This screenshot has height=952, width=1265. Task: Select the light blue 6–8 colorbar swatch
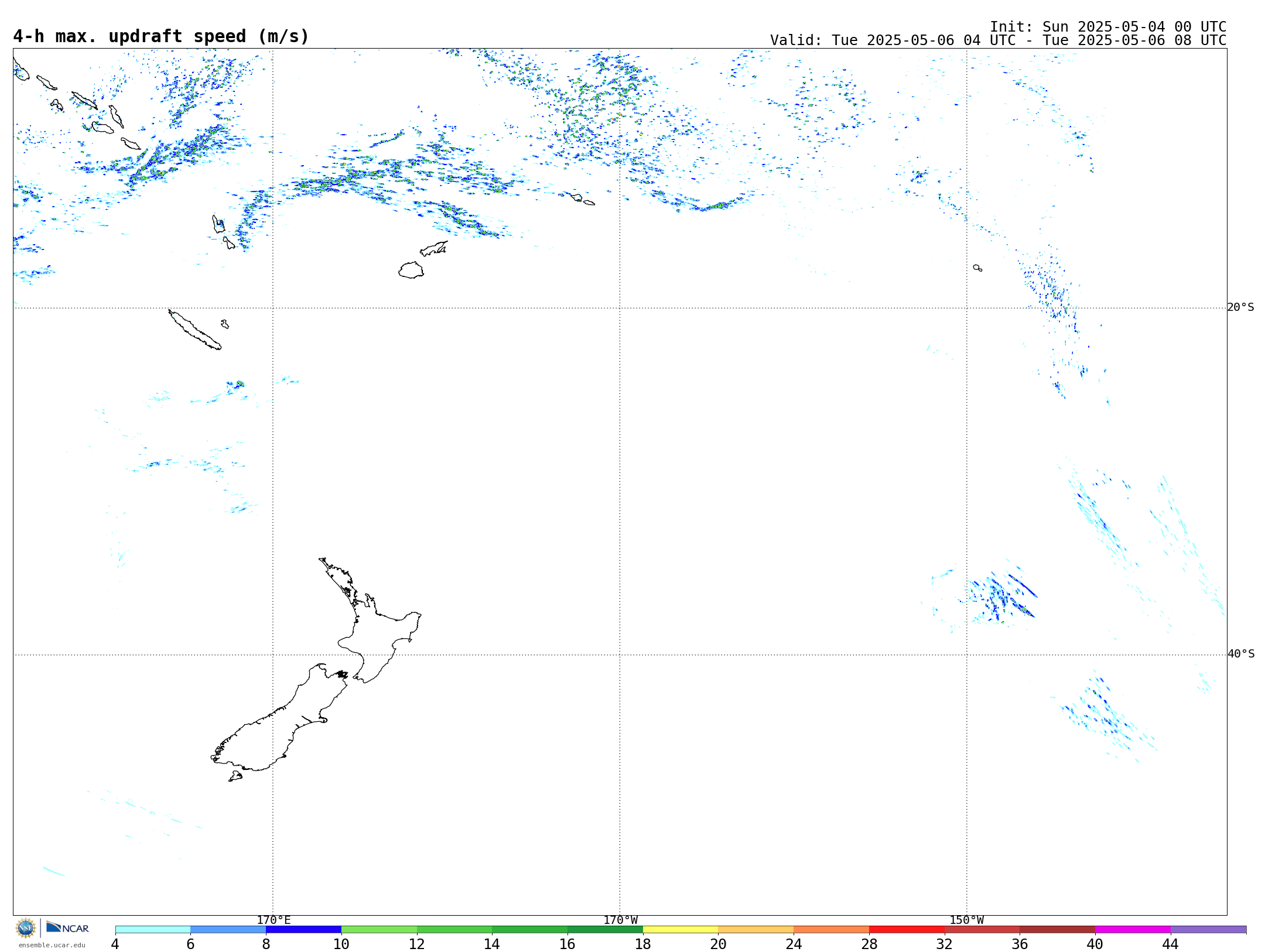228,929
